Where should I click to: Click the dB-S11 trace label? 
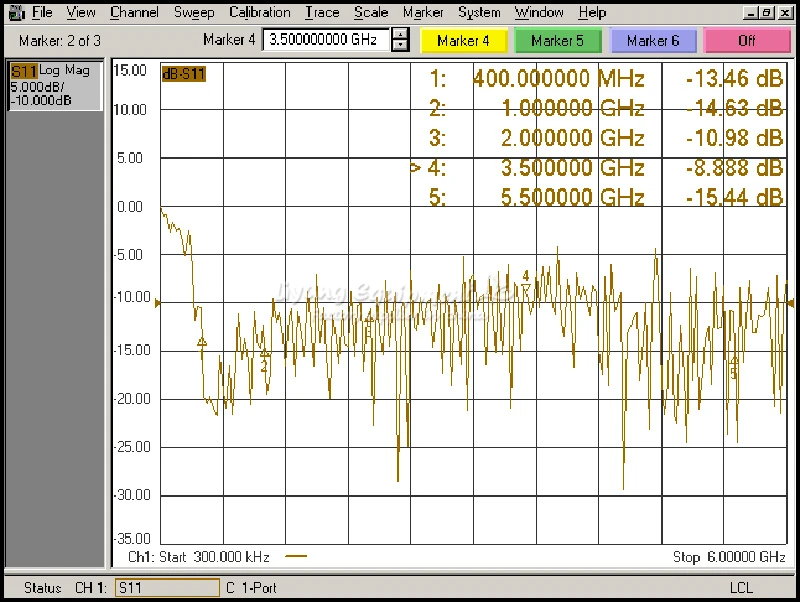coord(183,74)
